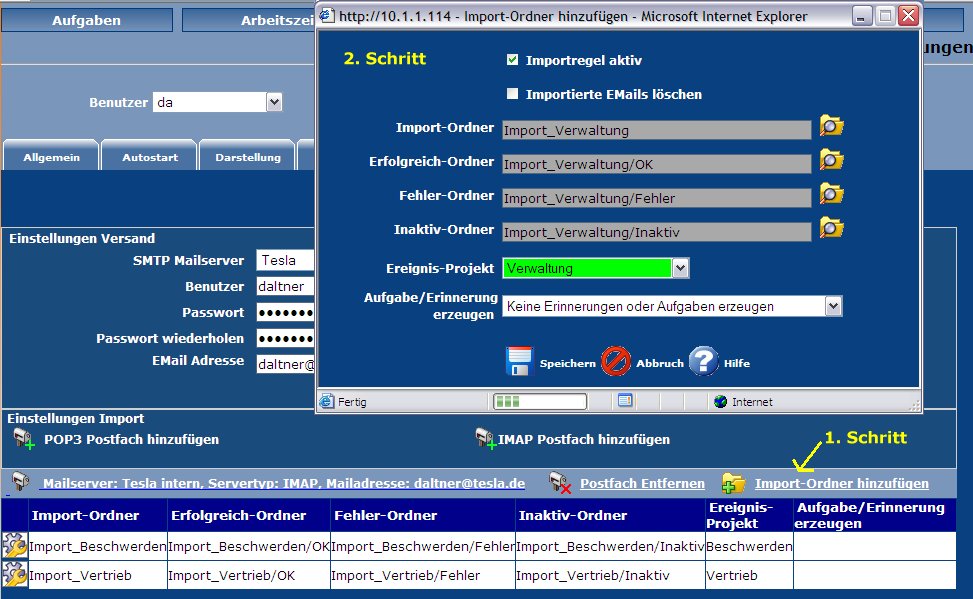Click the browse icon beside Erfolgreich-Ordner field
Viewport: 973px width, 599px height.
point(831,160)
